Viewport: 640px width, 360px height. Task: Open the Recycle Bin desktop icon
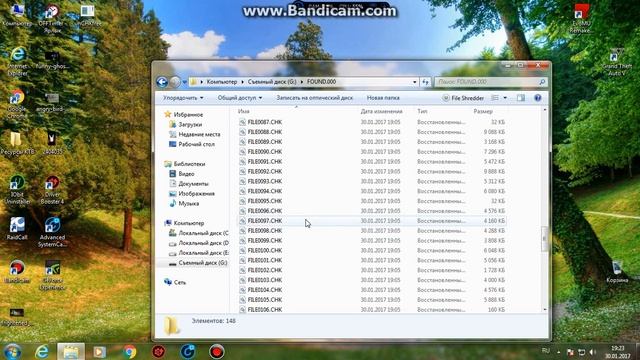617,272
